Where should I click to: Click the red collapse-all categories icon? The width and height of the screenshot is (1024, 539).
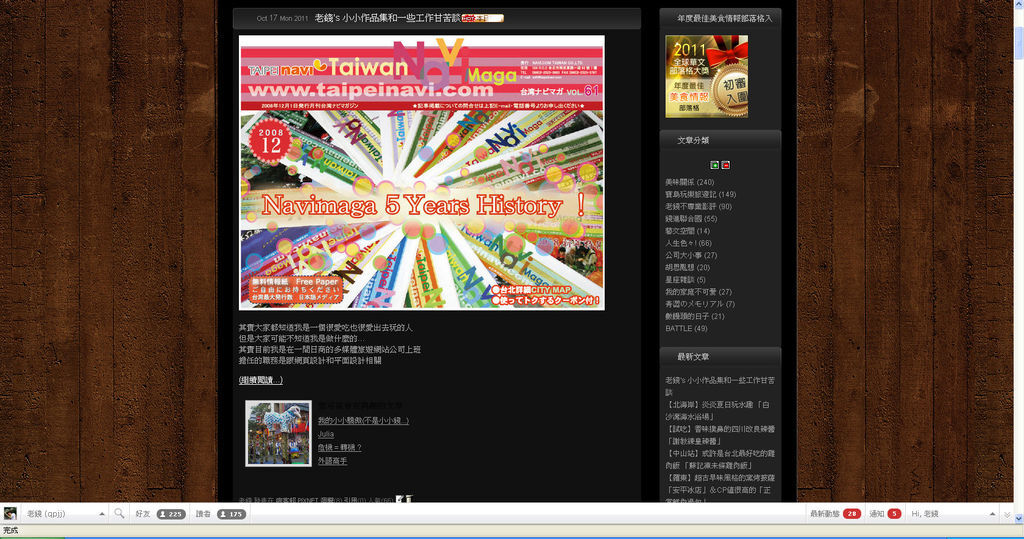[726, 165]
